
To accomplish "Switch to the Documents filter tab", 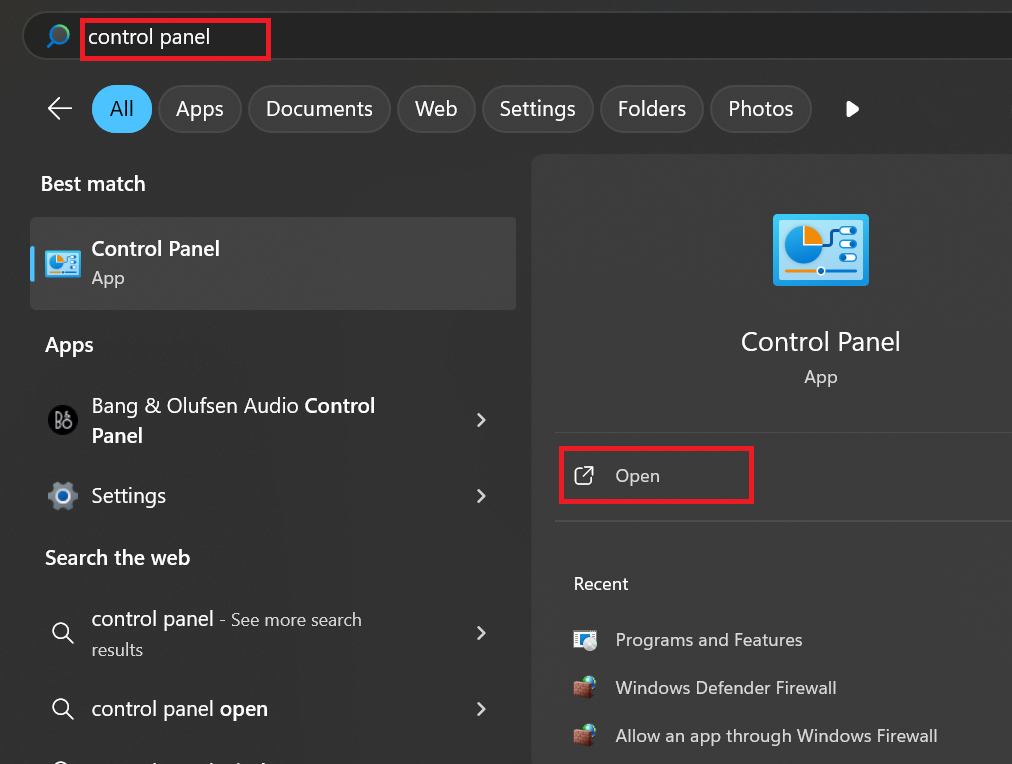I will [319, 108].
